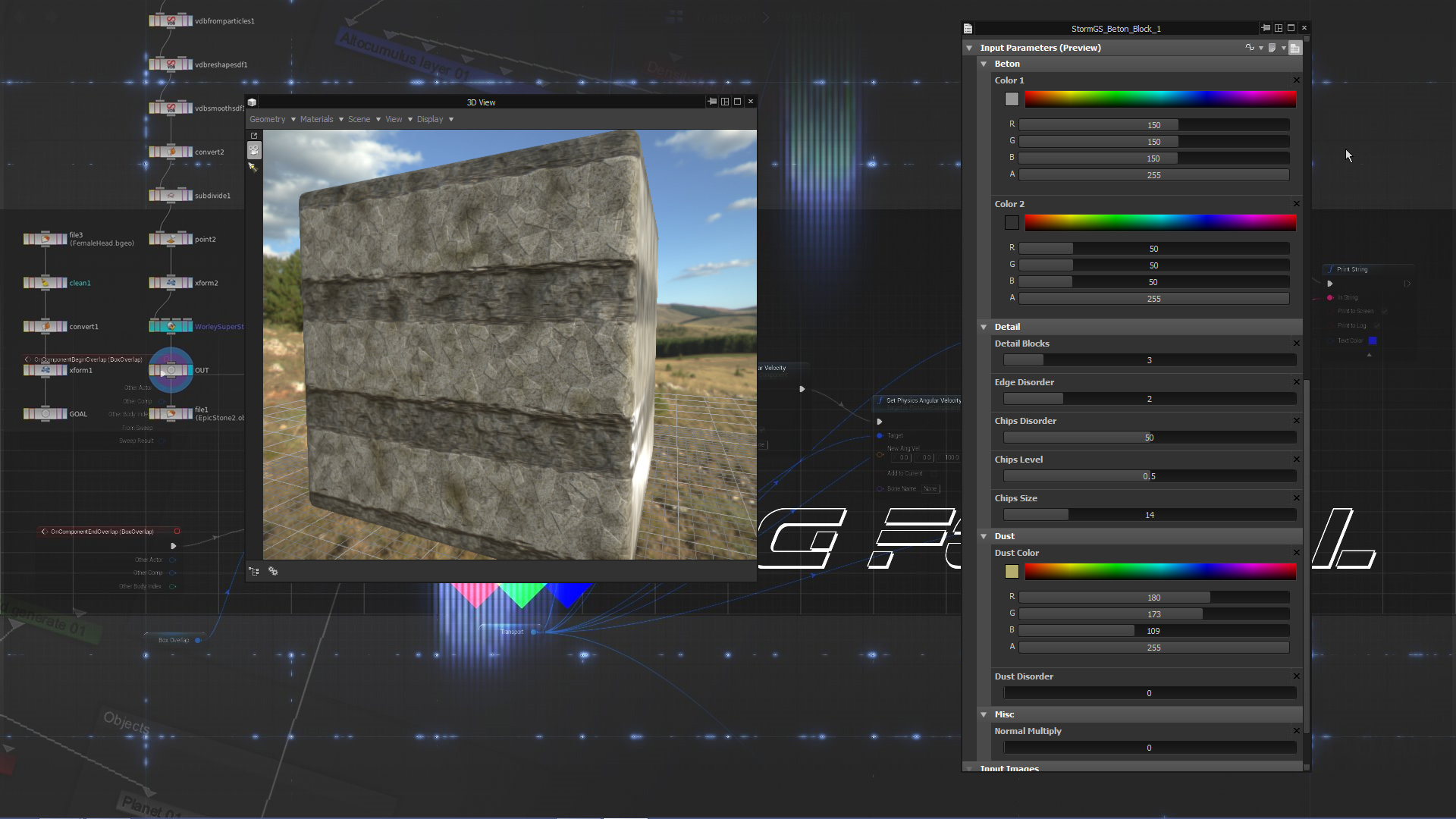Screen dimensions: 1456x819
Task: Click the cube icon in 3D View title bar
Action: (x=252, y=102)
